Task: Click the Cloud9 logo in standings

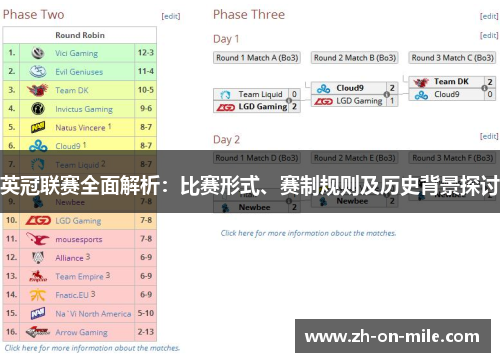Action: click(x=38, y=145)
